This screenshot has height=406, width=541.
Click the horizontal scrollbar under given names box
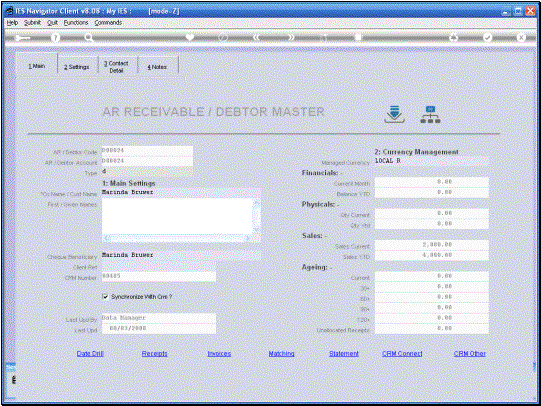pyautogui.click(x=177, y=238)
